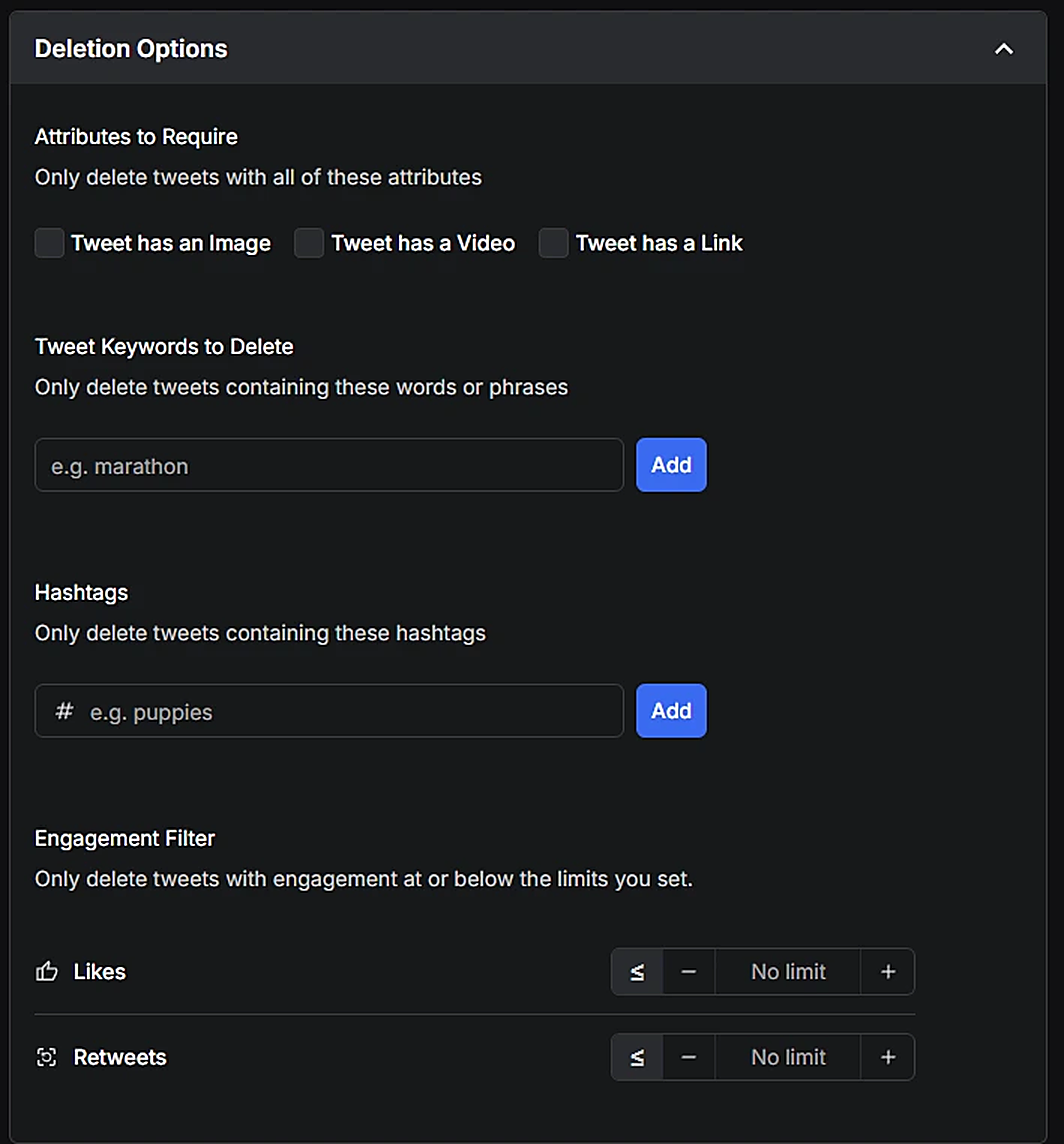Viewport: 1064px width, 1144px height.
Task: Click the less-than-or-equal icon for Likes
Action: [637, 972]
